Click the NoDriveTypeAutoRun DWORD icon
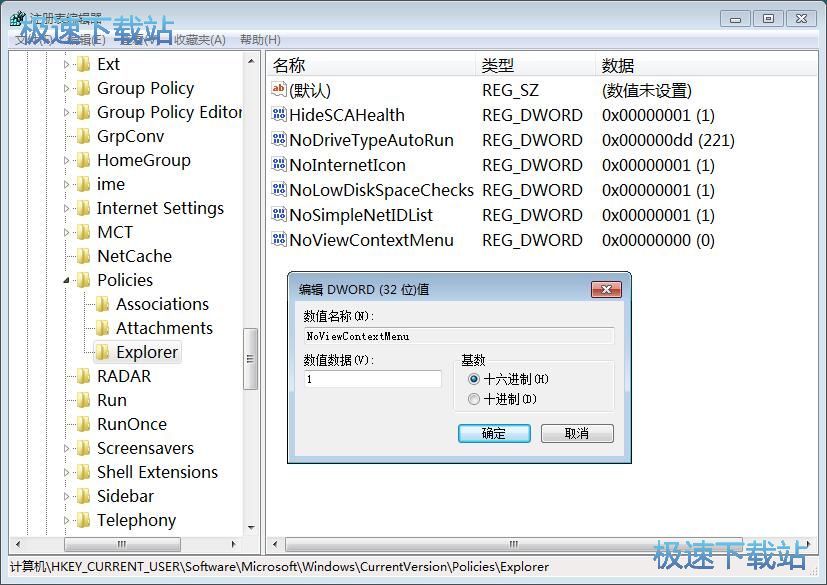Viewport: 827px width, 585px height. point(278,139)
